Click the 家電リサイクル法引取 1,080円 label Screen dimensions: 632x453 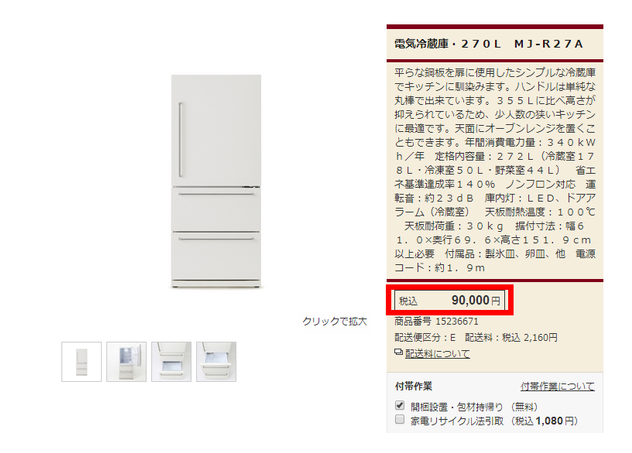[x=494, y=421]
